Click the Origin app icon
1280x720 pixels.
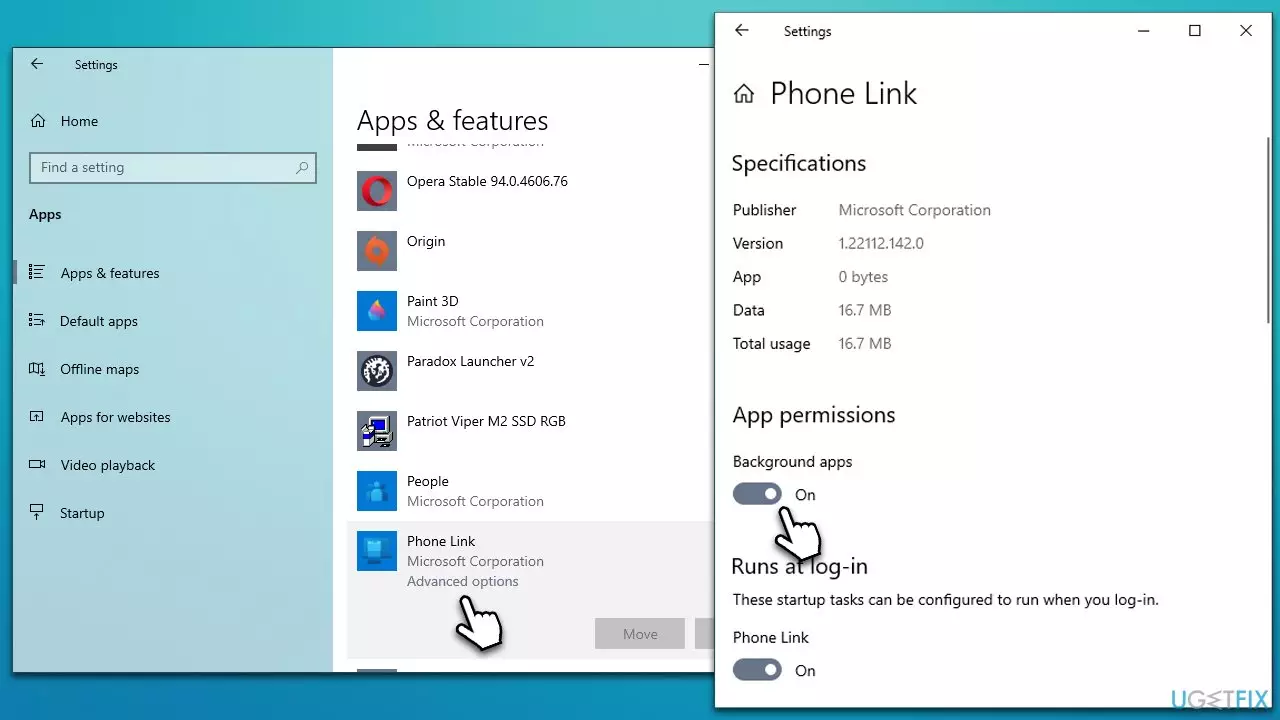[x=377, y=251]
